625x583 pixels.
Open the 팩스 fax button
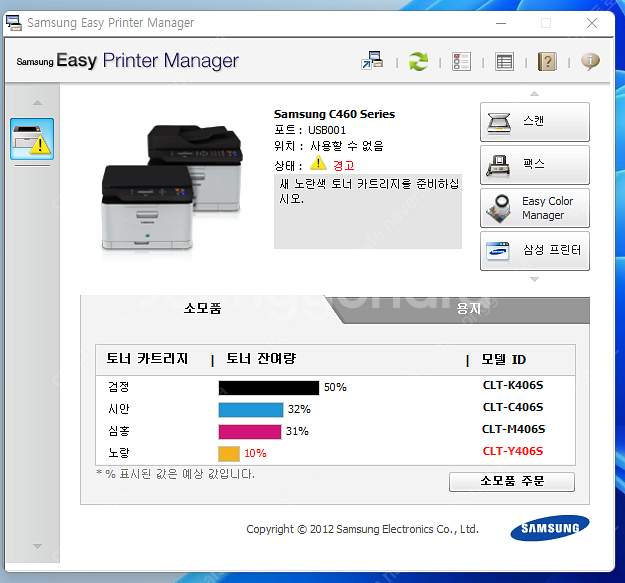pos(535,165)
